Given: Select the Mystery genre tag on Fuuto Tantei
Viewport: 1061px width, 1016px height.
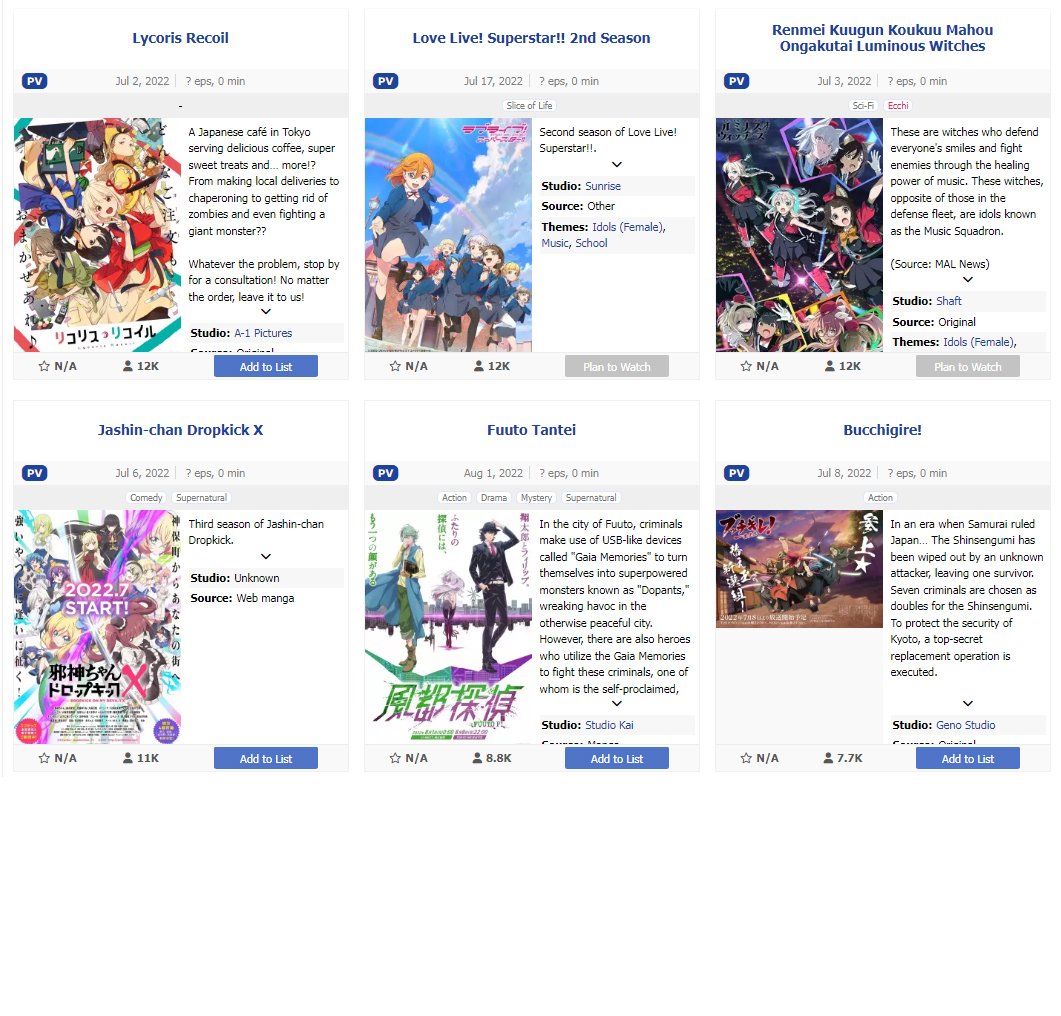Looking at the screenshot, I should click(x=536, y=498).
